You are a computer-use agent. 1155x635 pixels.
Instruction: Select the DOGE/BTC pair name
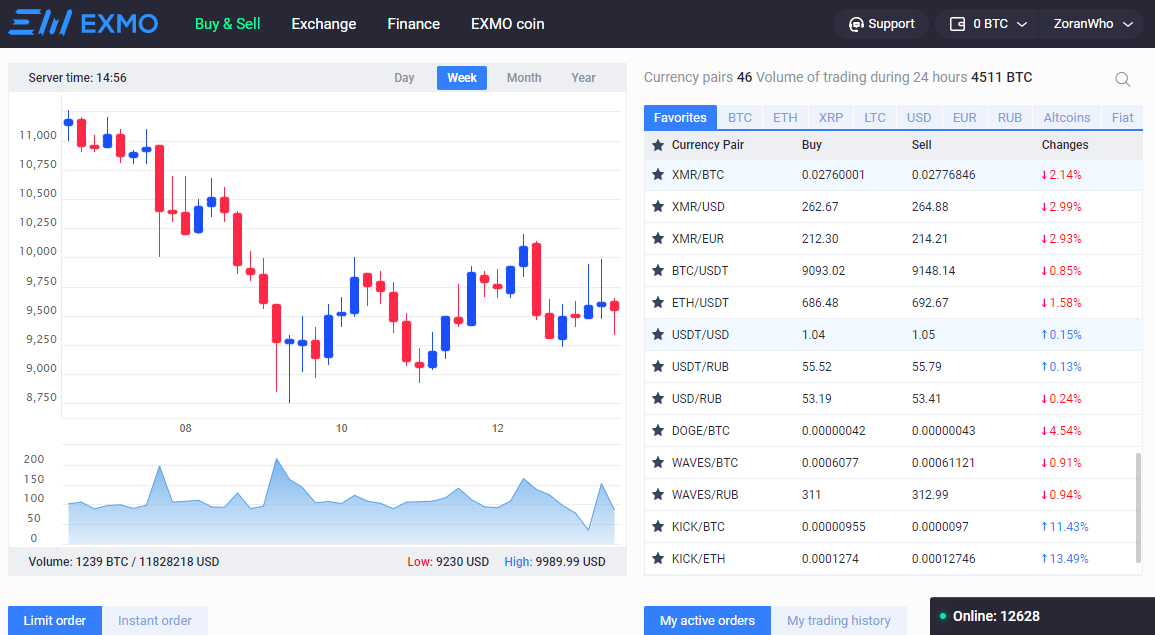[701, 430]
